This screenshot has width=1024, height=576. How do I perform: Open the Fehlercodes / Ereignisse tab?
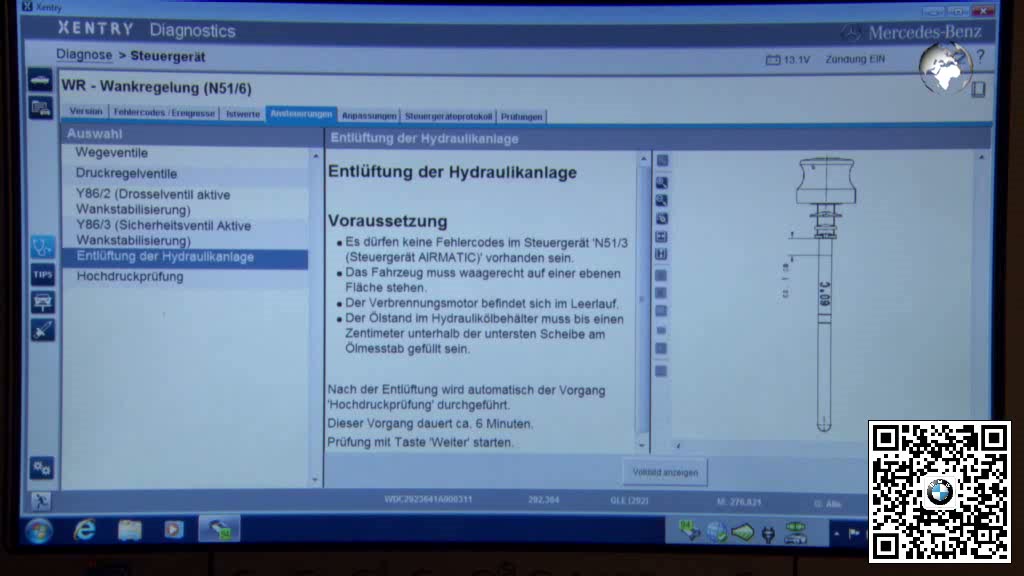coord(164,112)
